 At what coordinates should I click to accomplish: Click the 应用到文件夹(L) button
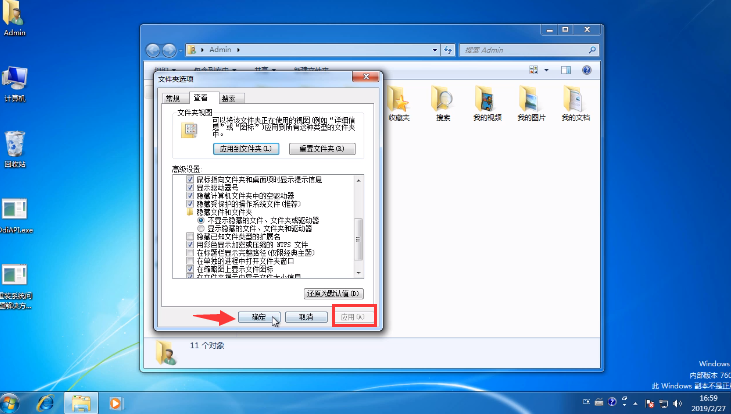click(x=246, y=149)
